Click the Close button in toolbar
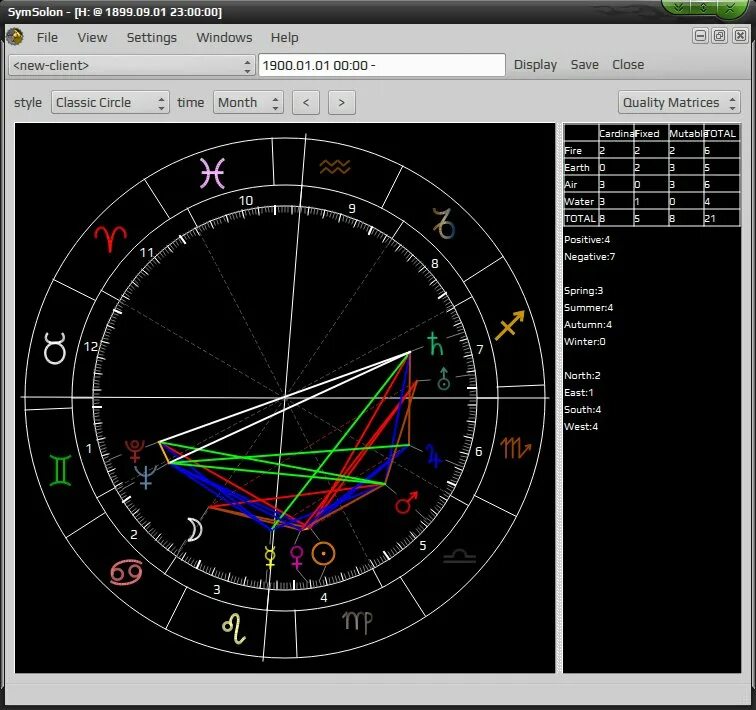The height and width of the screenshot is (710, 756). pos(628,65)
